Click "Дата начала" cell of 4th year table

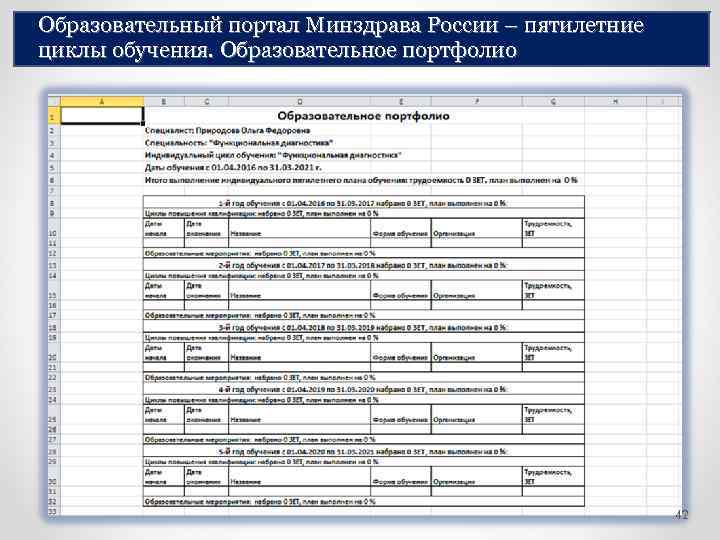[164, 415]
